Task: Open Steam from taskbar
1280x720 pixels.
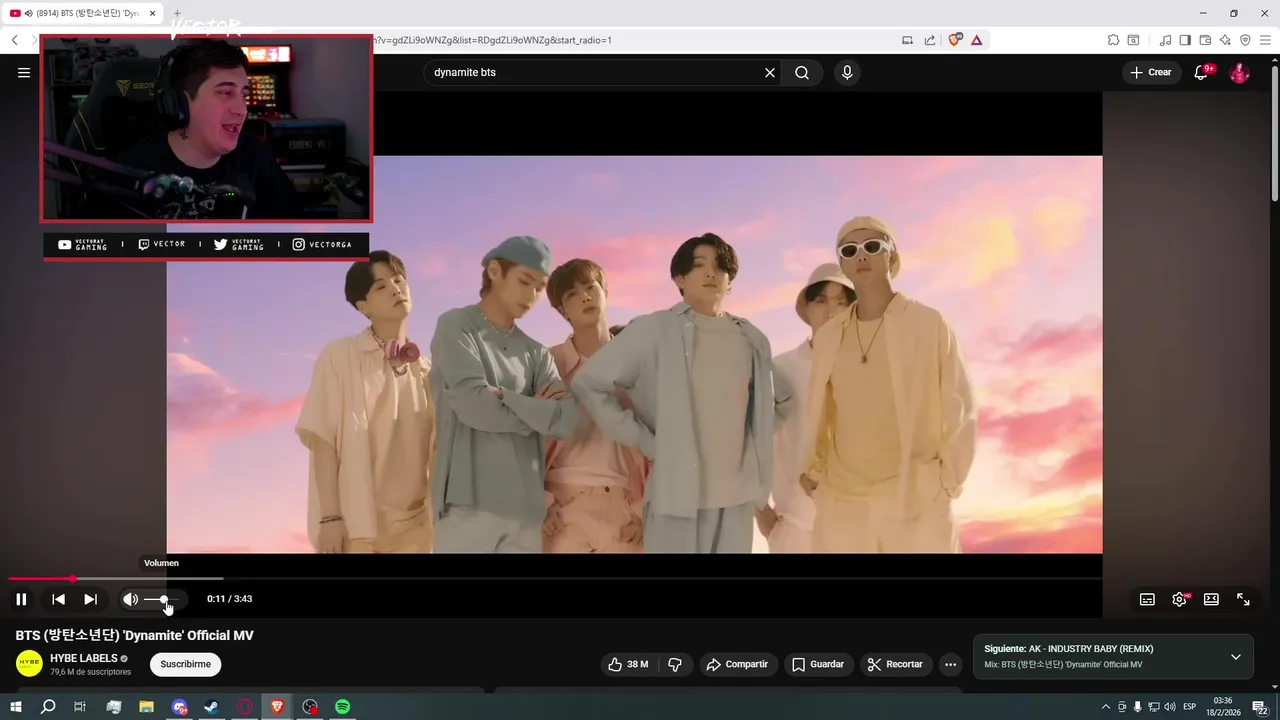Action: coord(211,707)
